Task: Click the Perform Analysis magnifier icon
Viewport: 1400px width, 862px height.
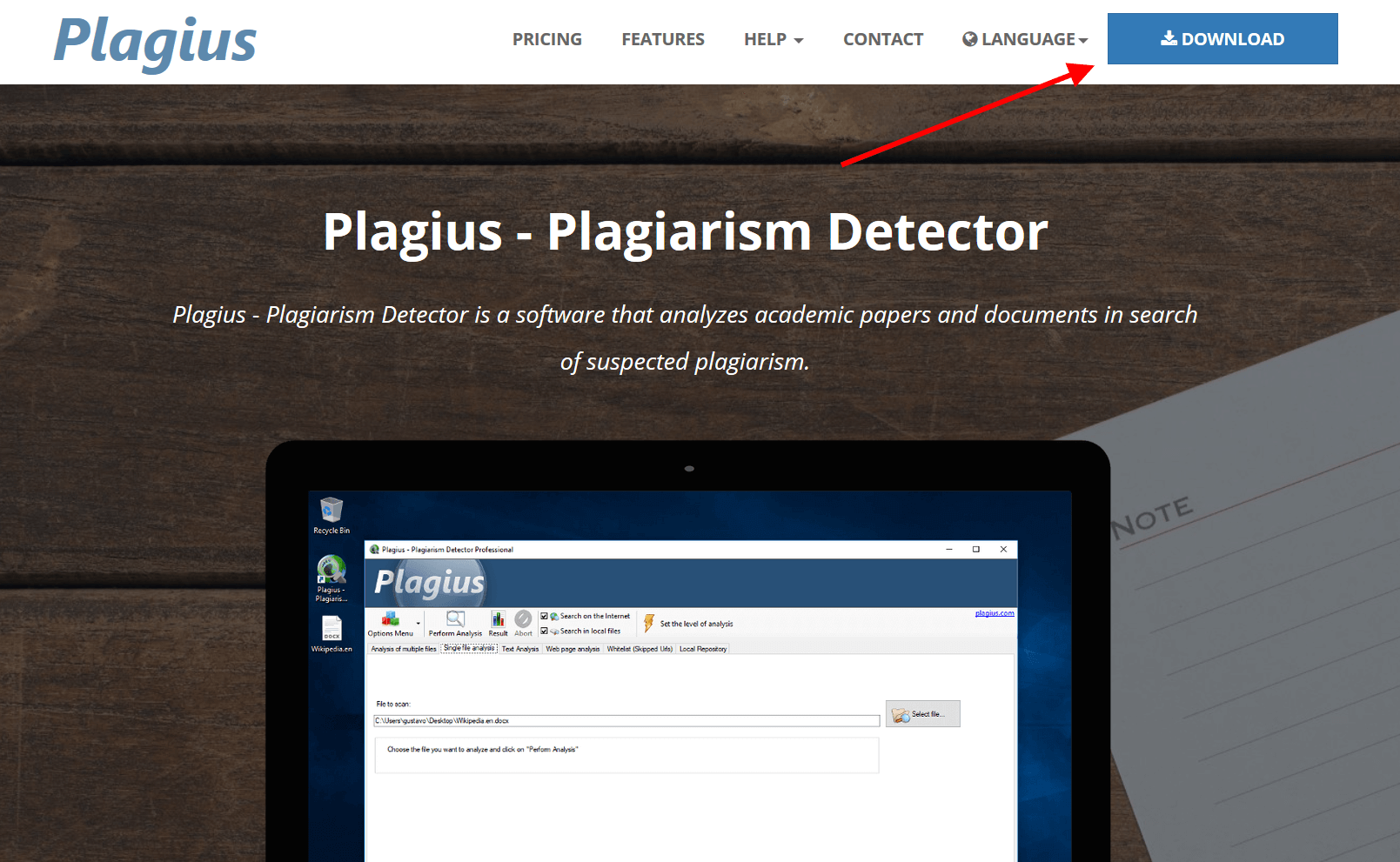Action: (455, 618)
